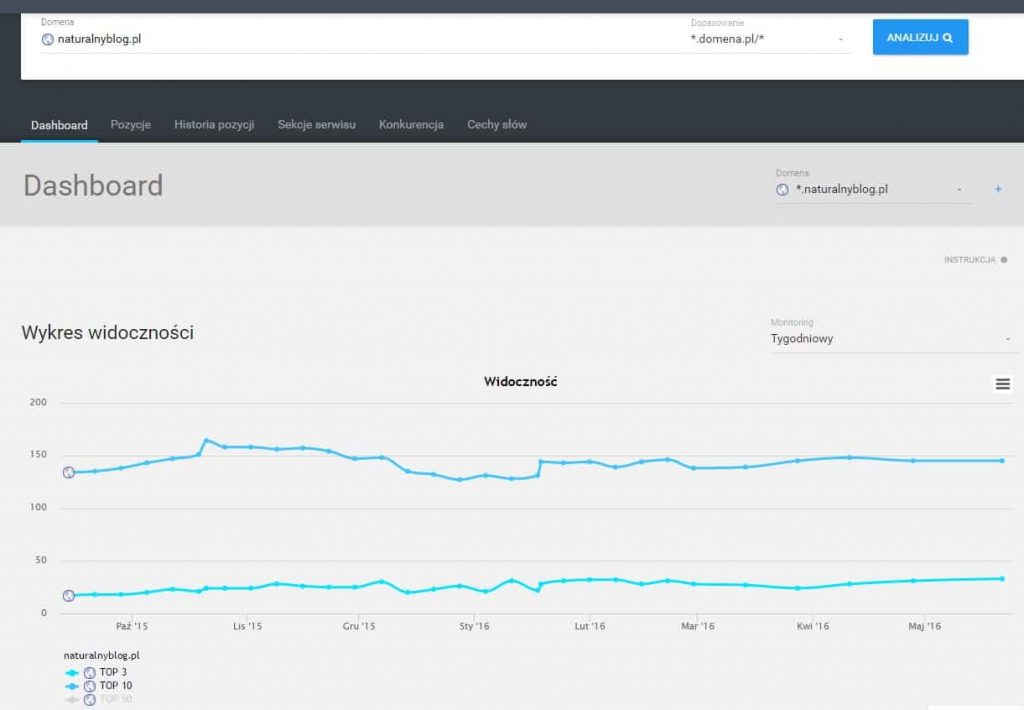Go to the Historia pozycji tab
Image resolution: width=1024 pixels, height=710 pixels.
(x=214, y=125)
